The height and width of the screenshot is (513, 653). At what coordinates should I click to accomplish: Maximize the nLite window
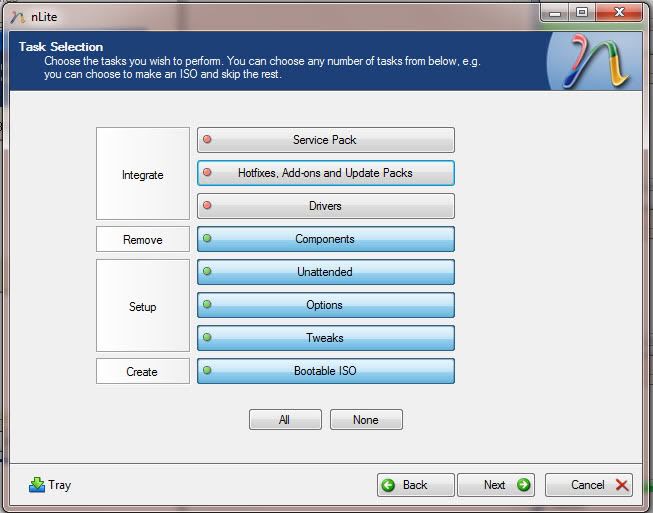[x=582, y=13]
